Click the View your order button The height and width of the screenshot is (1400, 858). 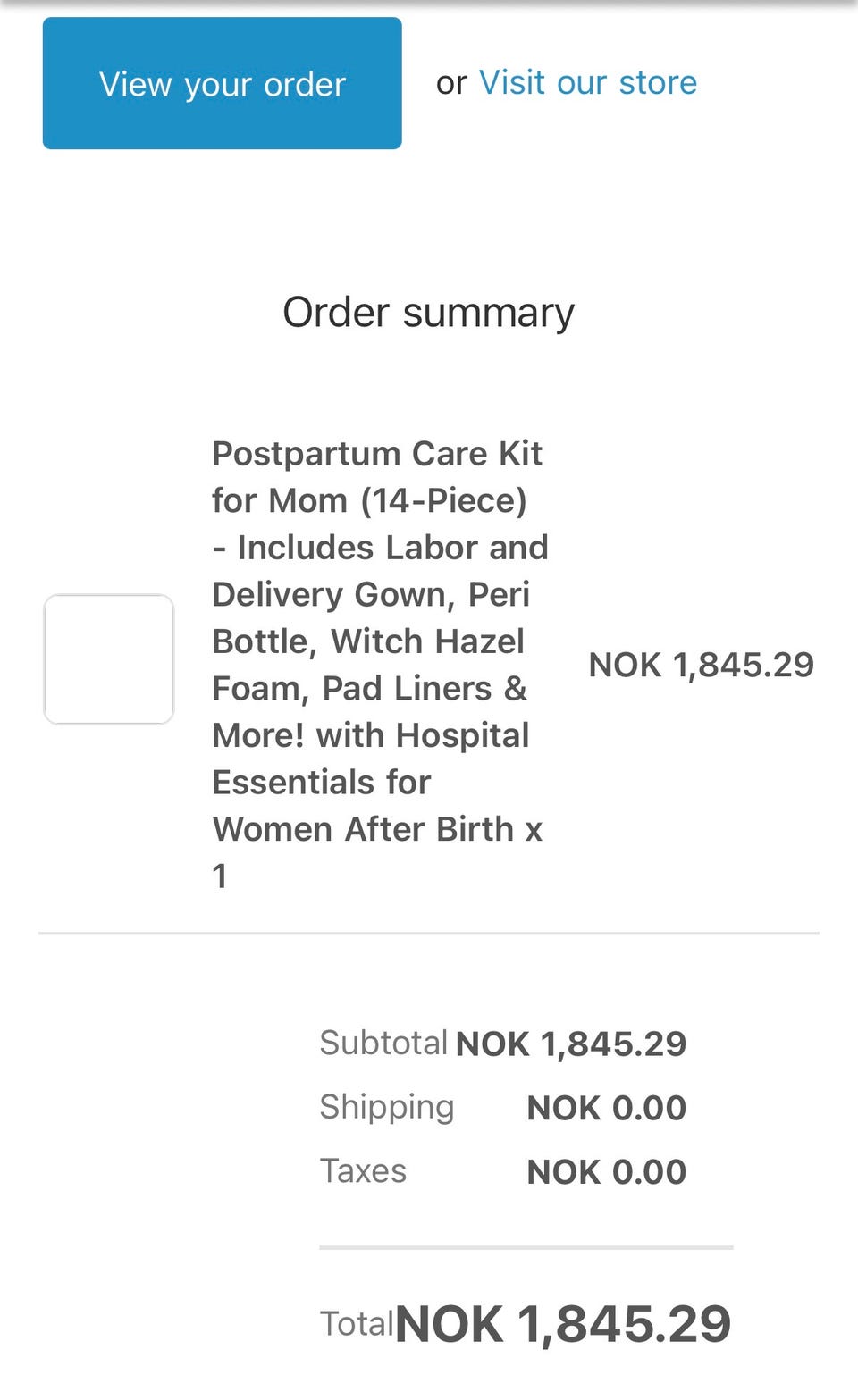click(222, 83)
